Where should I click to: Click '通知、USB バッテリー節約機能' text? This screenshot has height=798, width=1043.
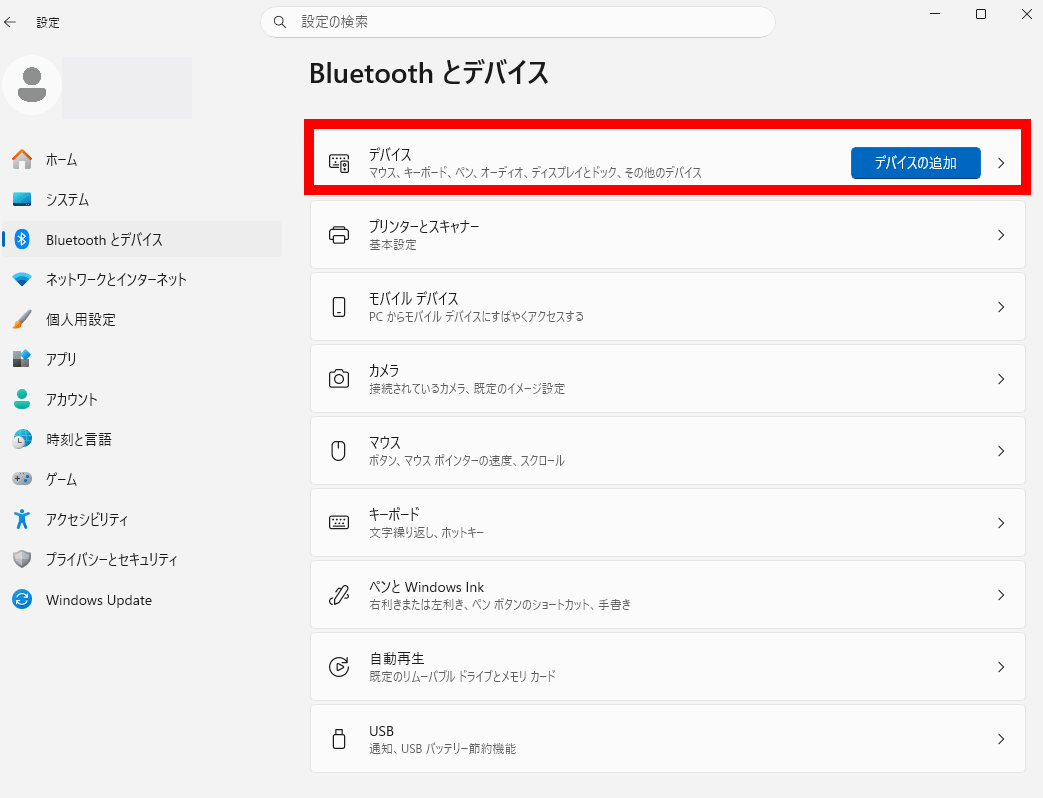point(442,748)
